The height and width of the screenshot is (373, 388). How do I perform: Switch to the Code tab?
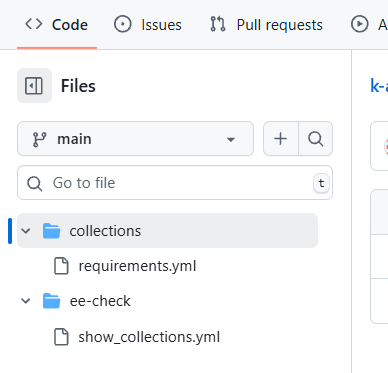pos(57,25)
